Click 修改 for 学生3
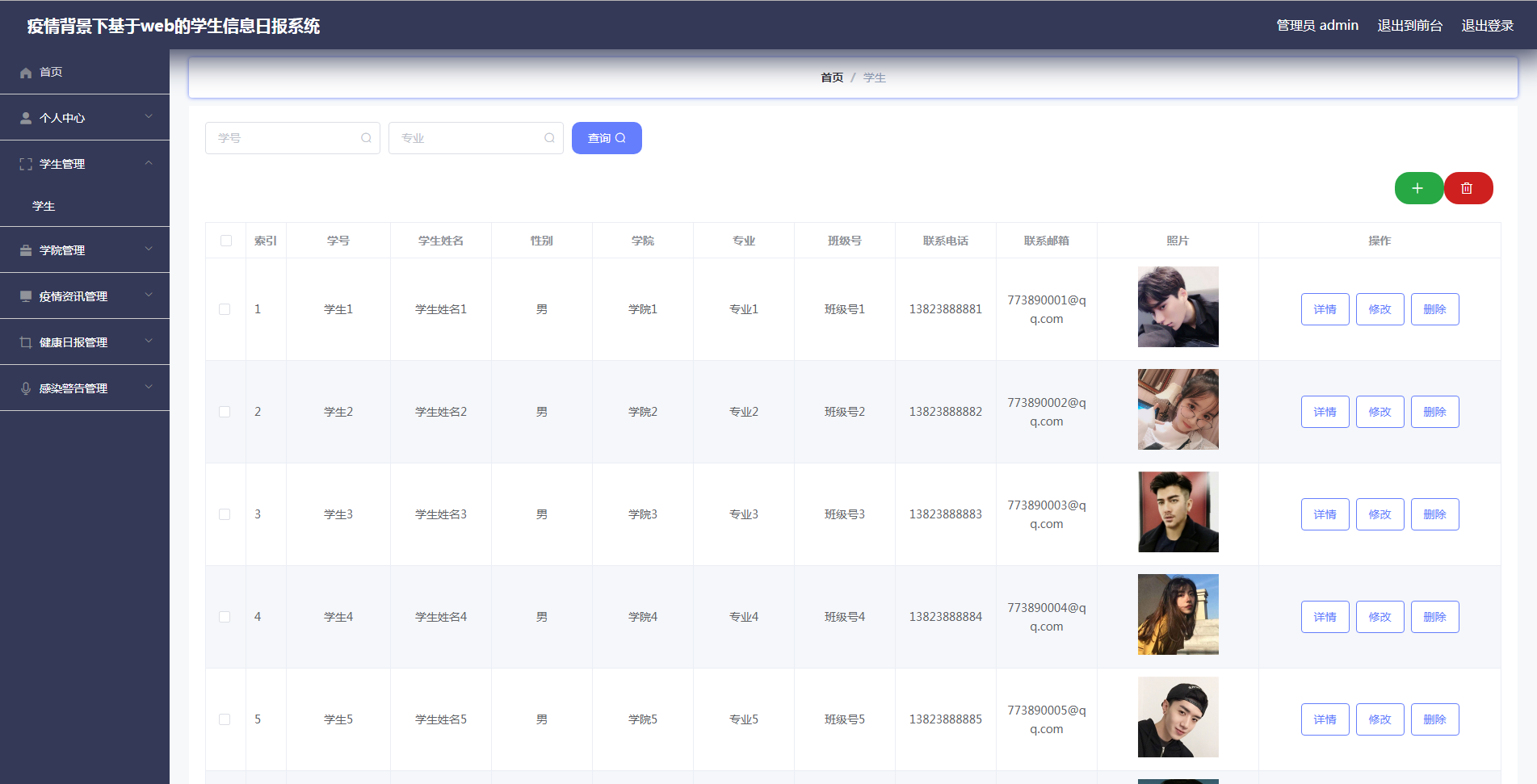1537x784 pixels. [1380, 514]
